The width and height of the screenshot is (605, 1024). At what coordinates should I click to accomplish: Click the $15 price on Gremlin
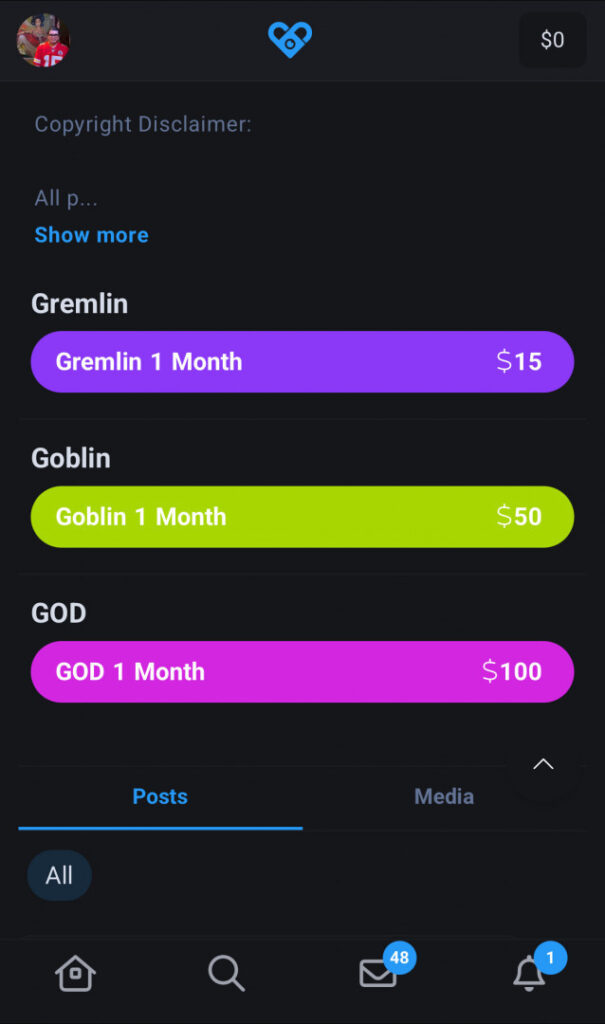click(519, 362)
